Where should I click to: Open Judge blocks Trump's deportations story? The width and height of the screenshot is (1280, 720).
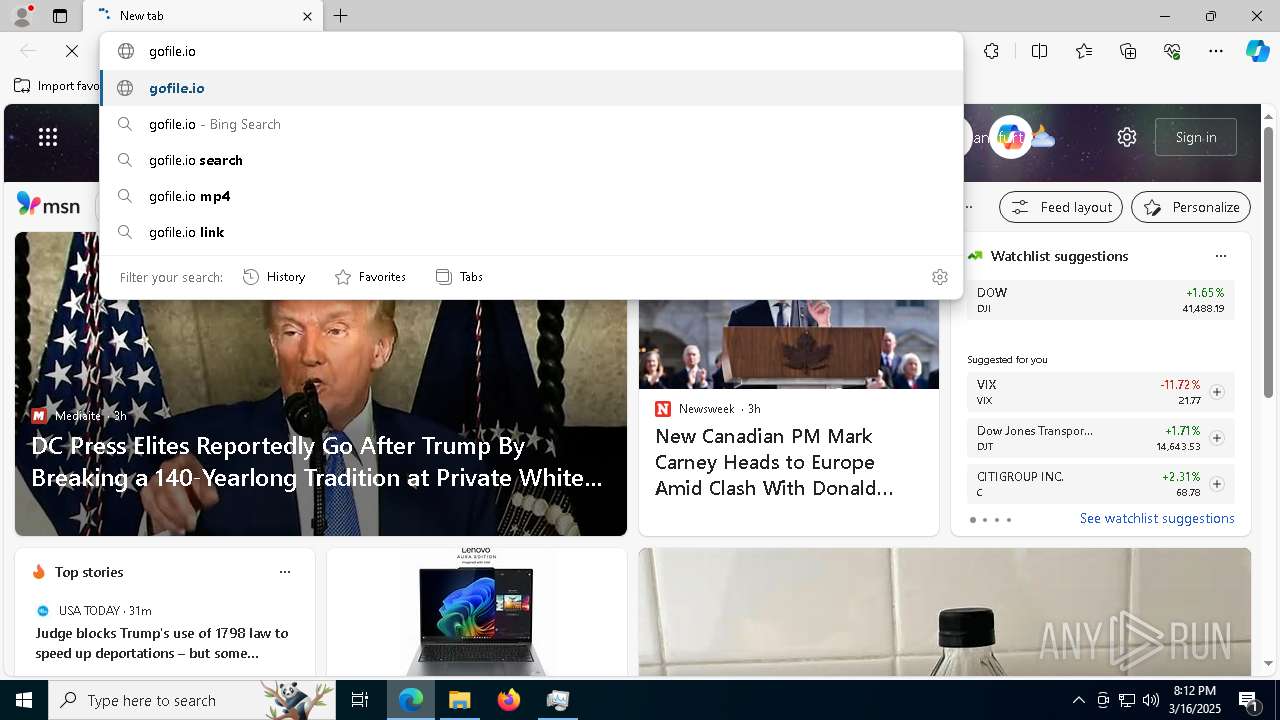[162, 643]
